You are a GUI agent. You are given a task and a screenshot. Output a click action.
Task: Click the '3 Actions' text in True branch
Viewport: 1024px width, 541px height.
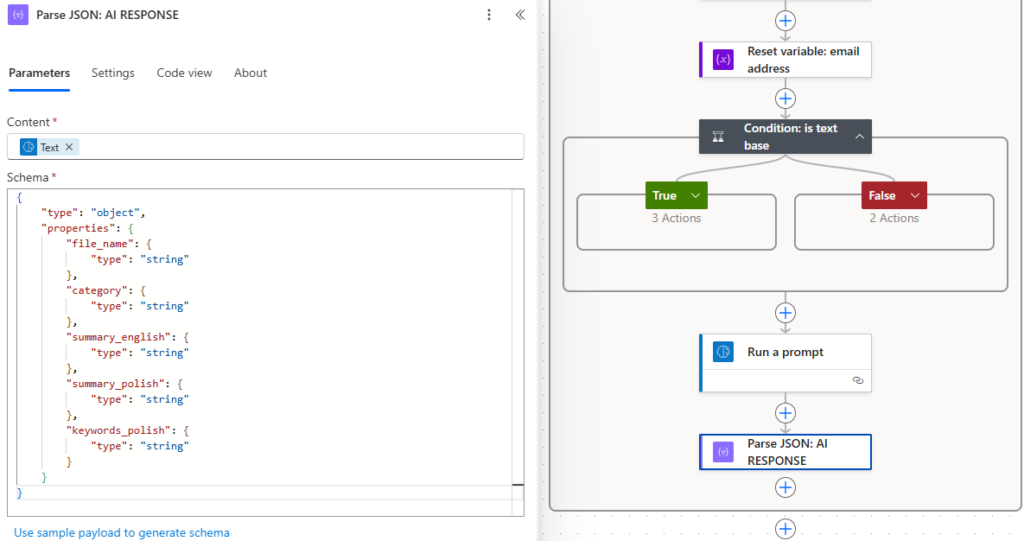[x=676, y=218]
